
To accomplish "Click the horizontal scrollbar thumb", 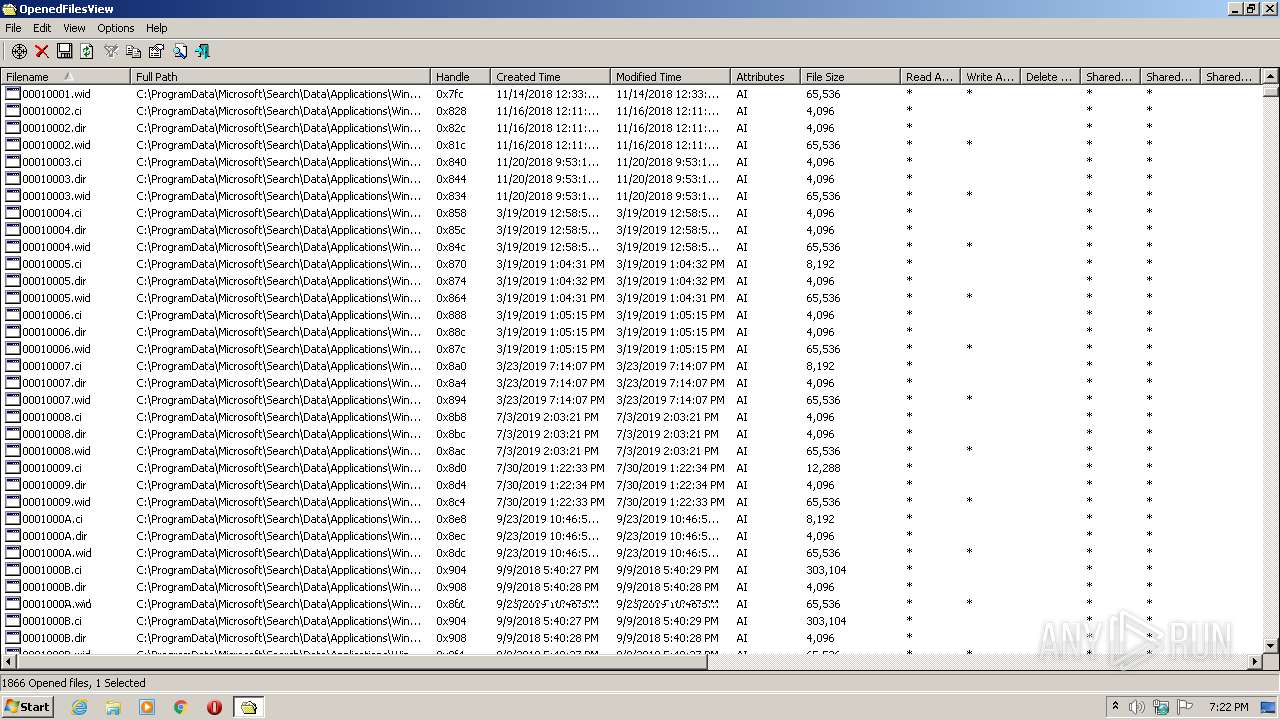I will (x=362, y=662).
